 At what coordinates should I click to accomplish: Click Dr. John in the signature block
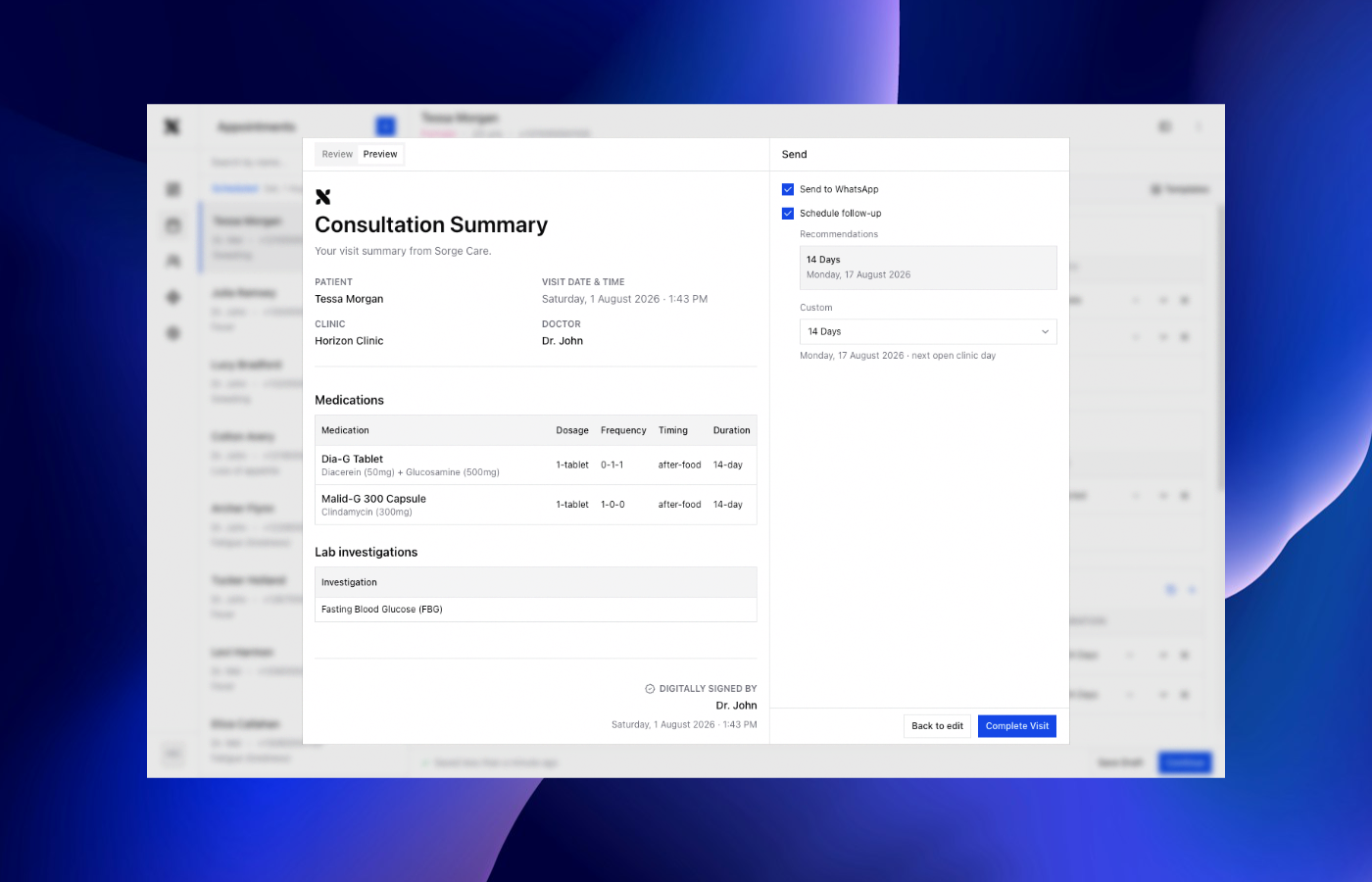coord(736,706)
